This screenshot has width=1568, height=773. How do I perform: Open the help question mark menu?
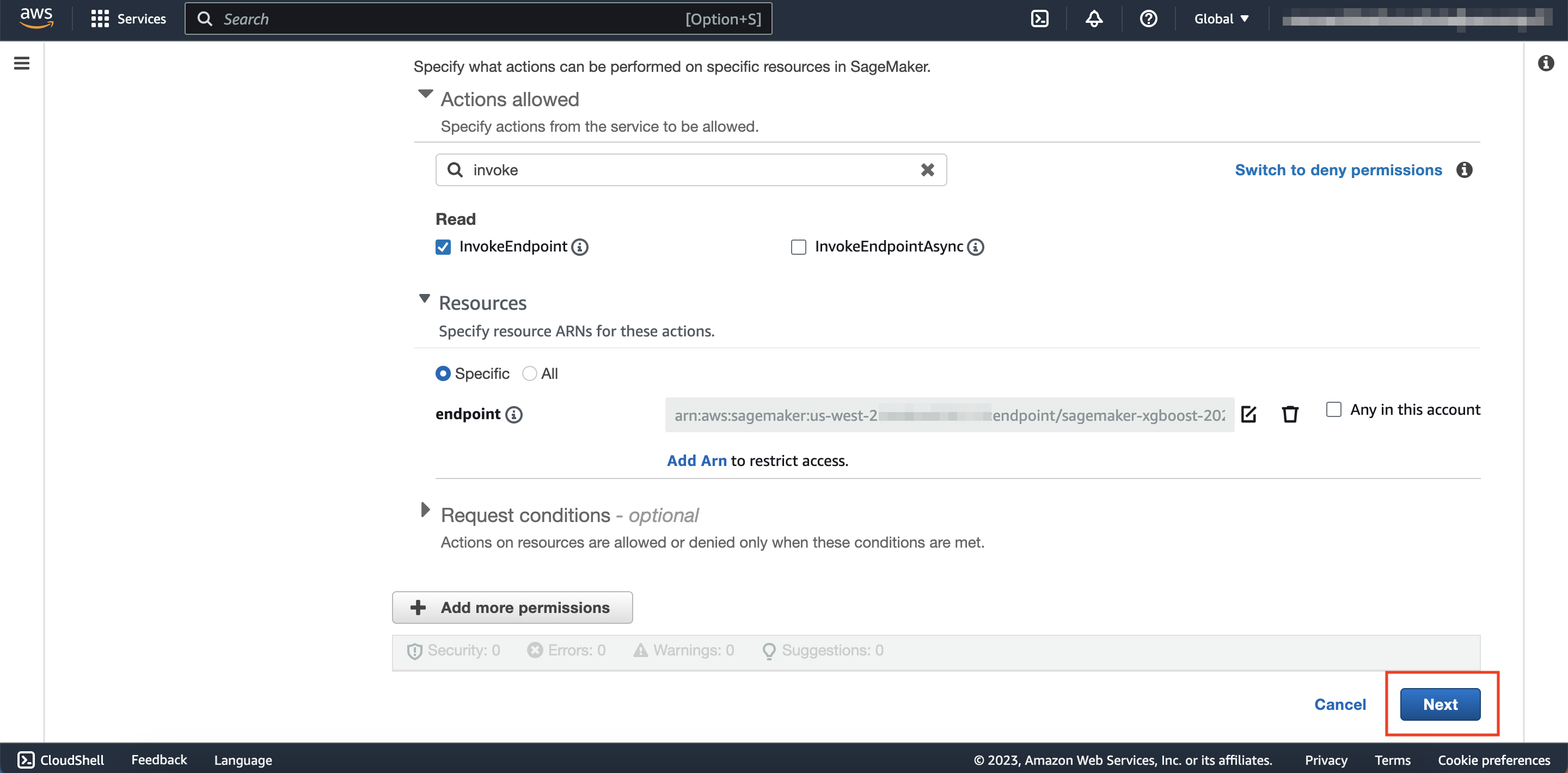[1148, 19]
